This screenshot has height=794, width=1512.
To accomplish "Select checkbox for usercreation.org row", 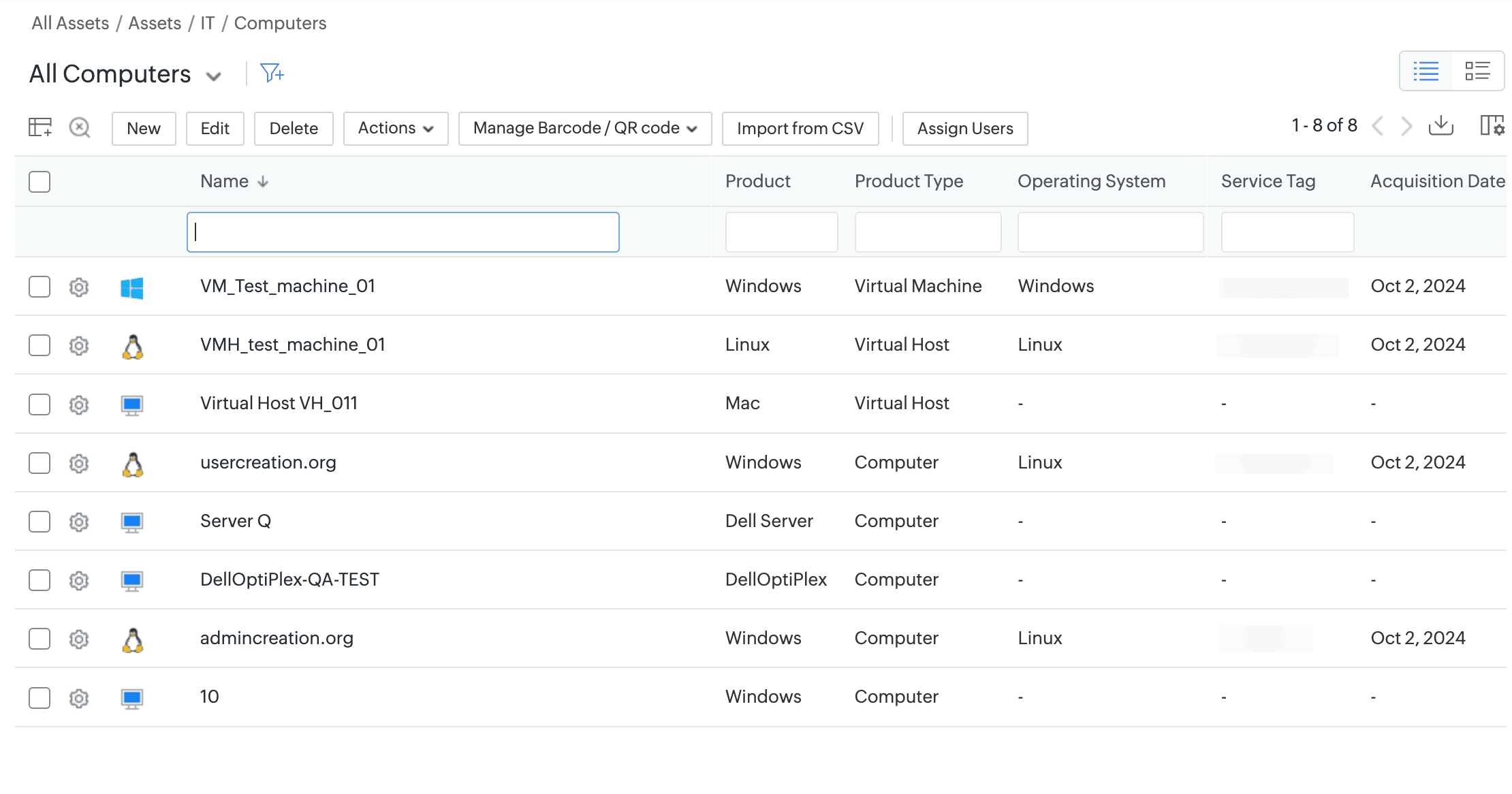I will [x=40, y=463].
